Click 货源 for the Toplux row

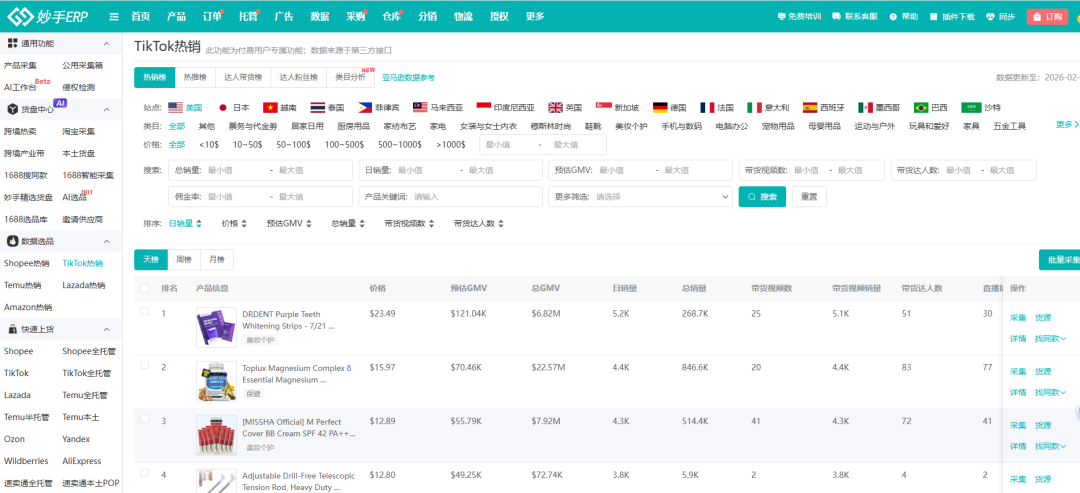[x=1043, y=372]
